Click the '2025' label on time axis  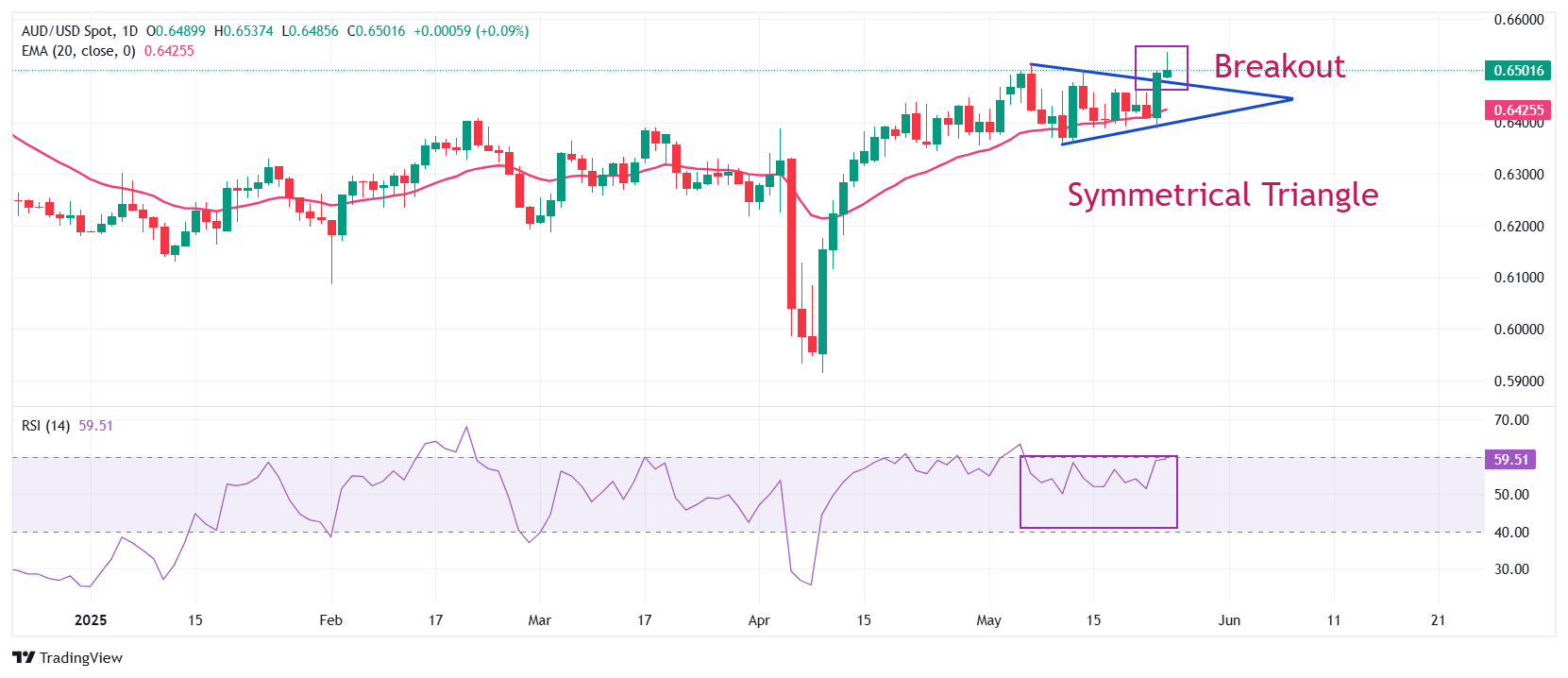(91, 620)
